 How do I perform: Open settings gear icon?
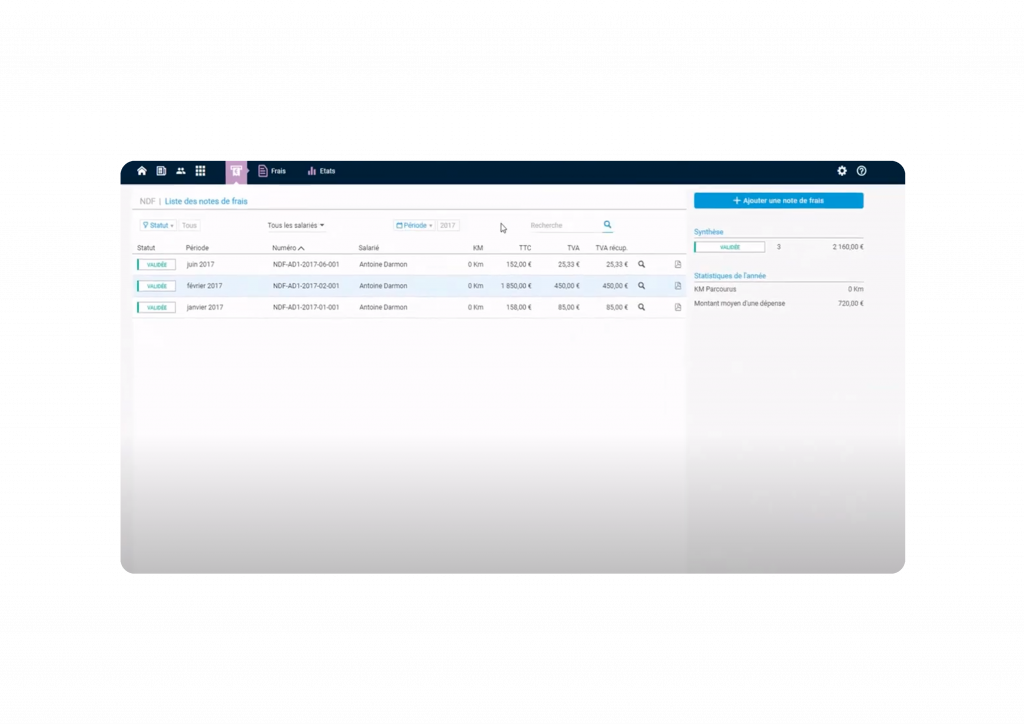pos(842,171)
